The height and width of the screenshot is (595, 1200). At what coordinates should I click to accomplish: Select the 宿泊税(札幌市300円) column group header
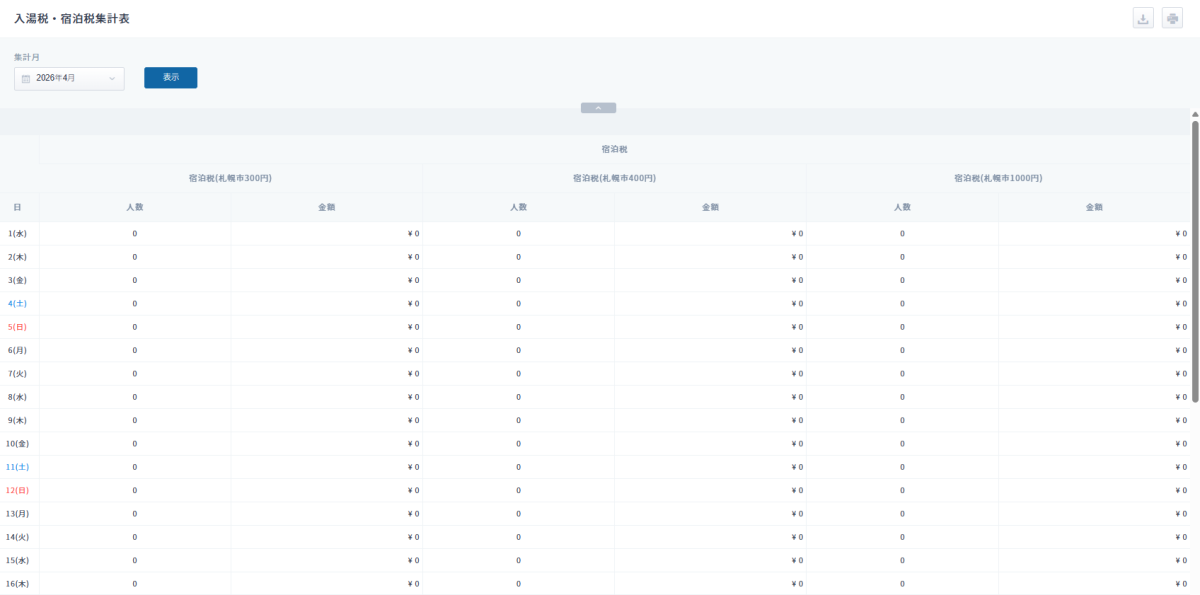230,178
